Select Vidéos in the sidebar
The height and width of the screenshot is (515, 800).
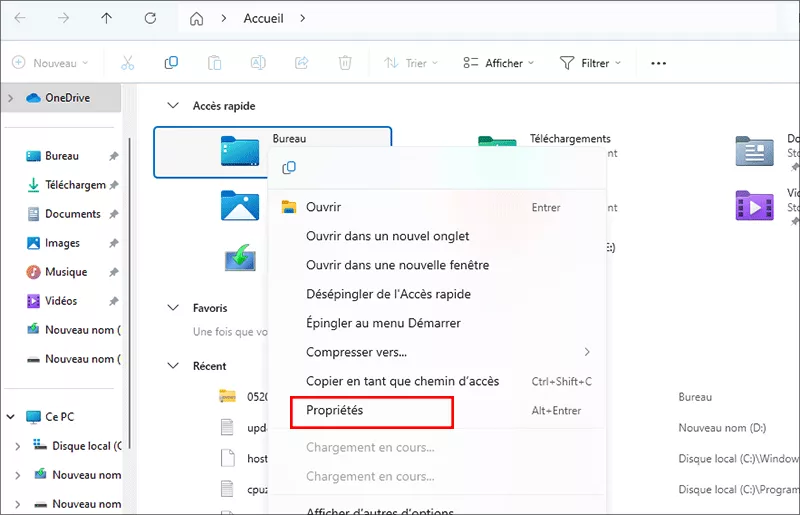tap(61, 301)
